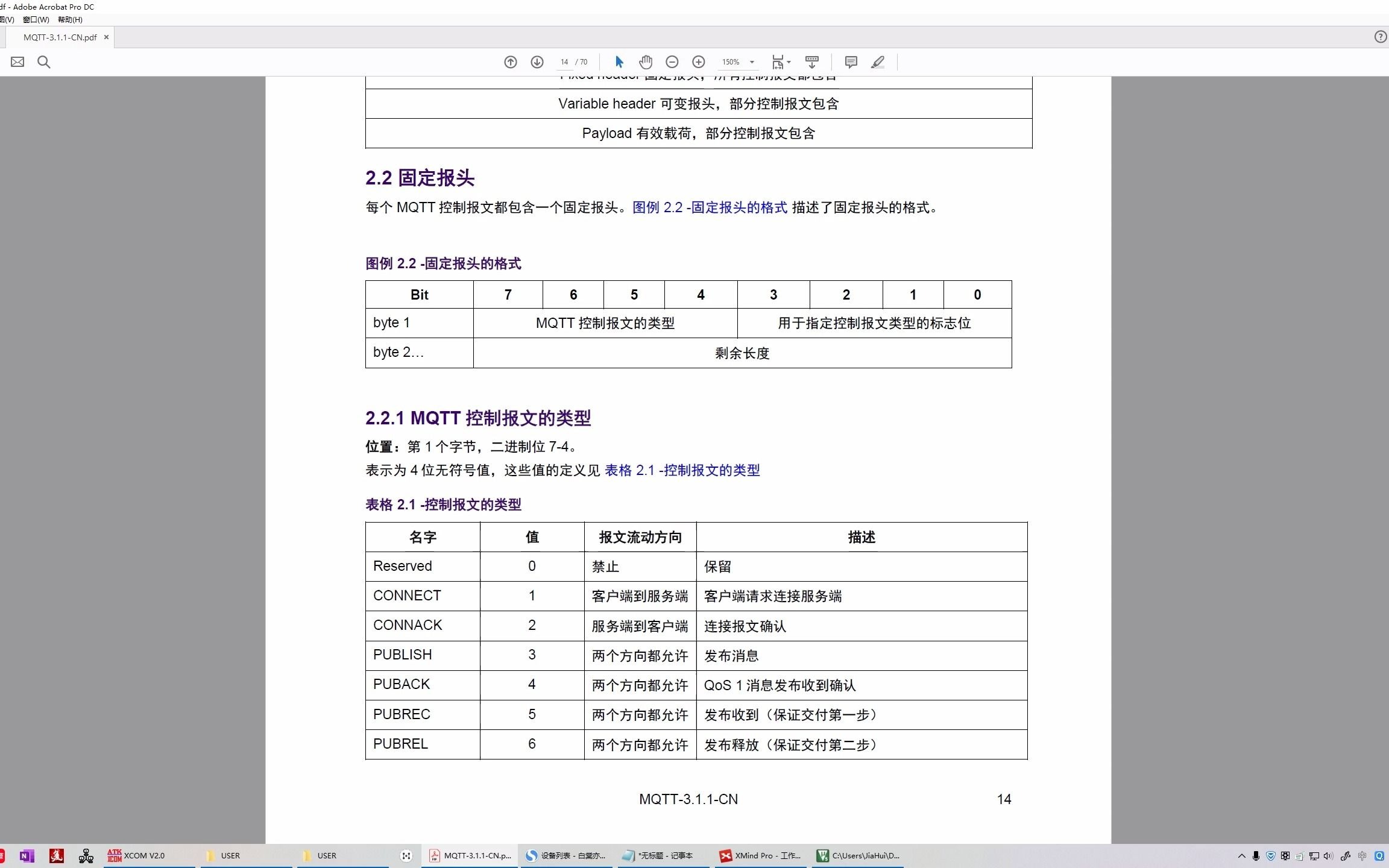Send file by email envelope icon

17,62
